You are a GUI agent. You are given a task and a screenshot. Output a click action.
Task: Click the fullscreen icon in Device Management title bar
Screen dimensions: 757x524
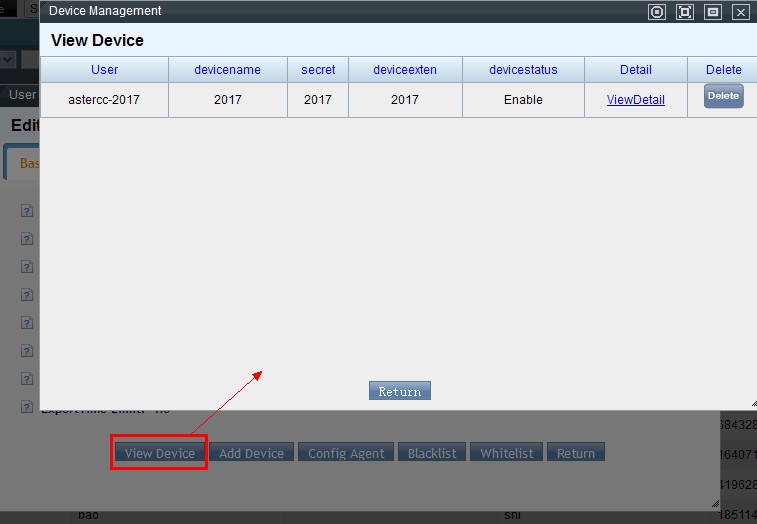(x=685, y=12)
